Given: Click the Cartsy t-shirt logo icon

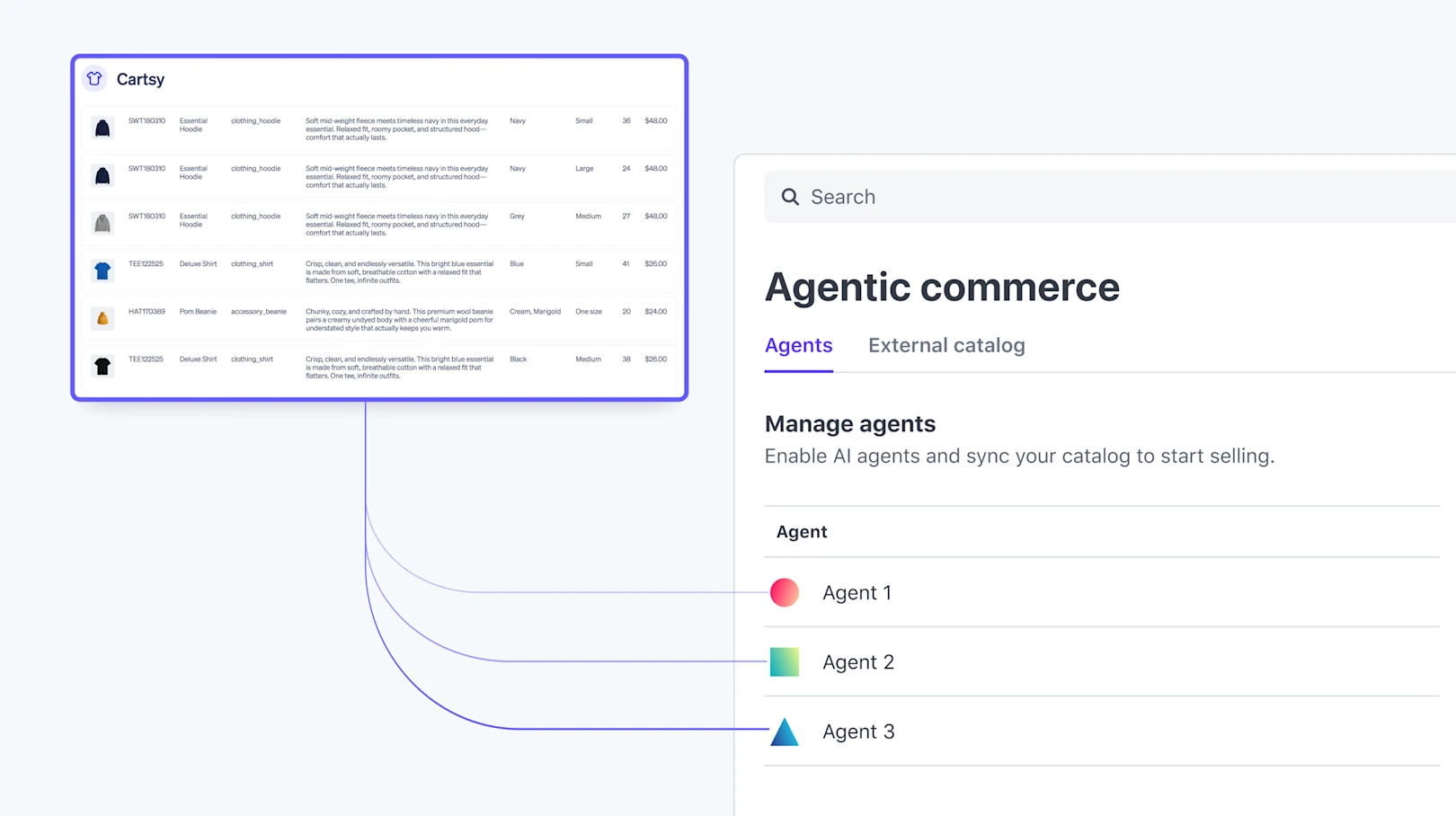Looking at the screenshot, I should pos(93,78).
